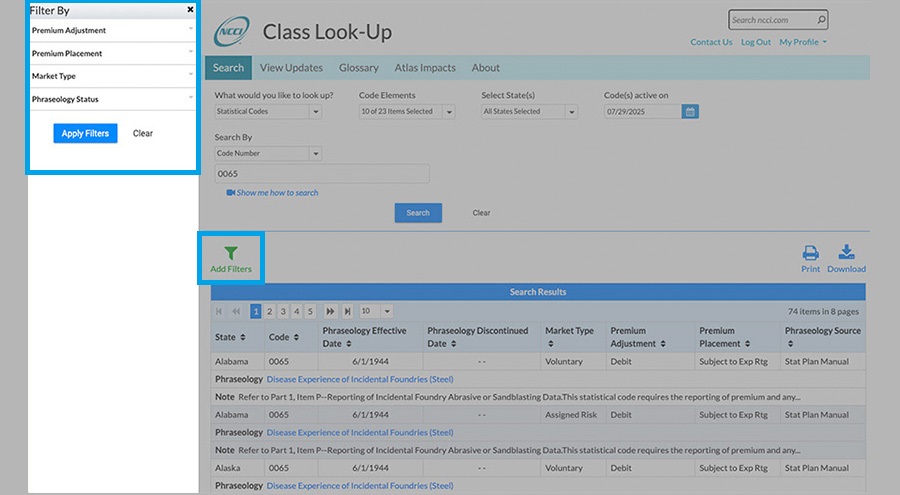Click the Search Results header bar

point(538,292)
